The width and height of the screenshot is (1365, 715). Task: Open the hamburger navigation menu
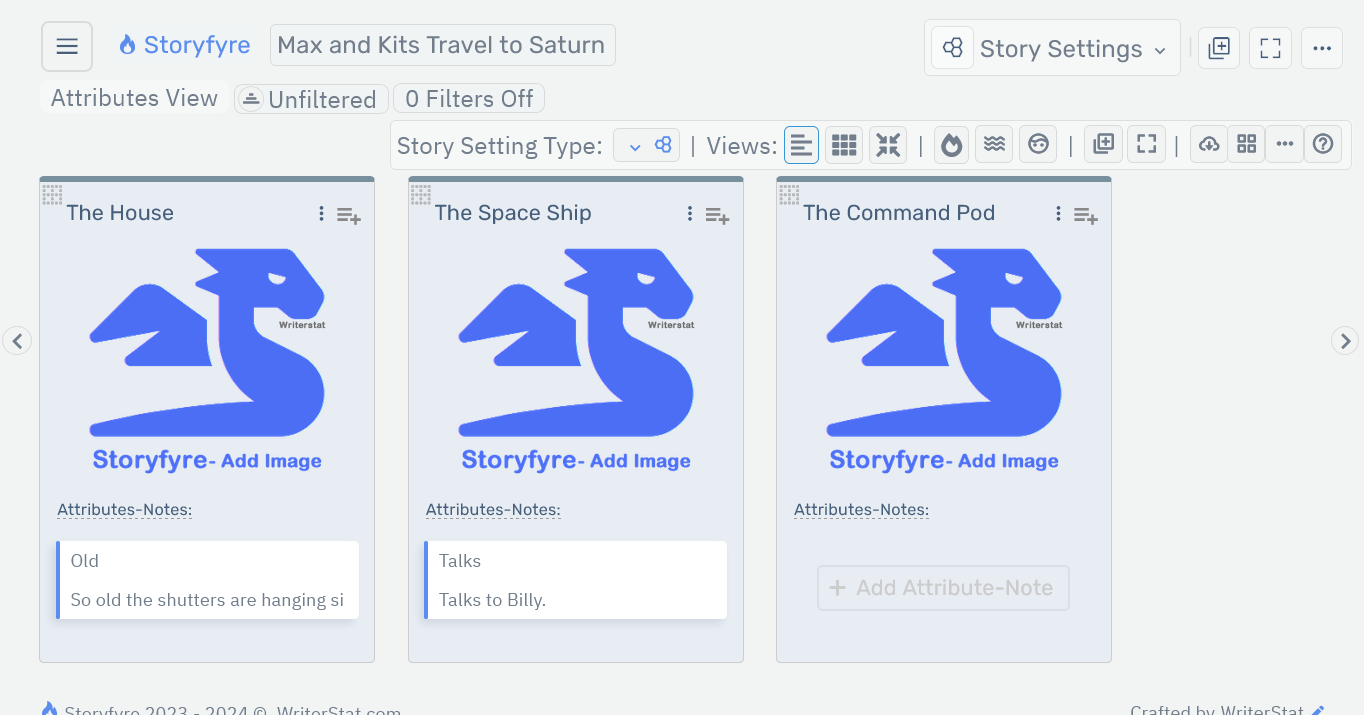[x=66, y=45]
